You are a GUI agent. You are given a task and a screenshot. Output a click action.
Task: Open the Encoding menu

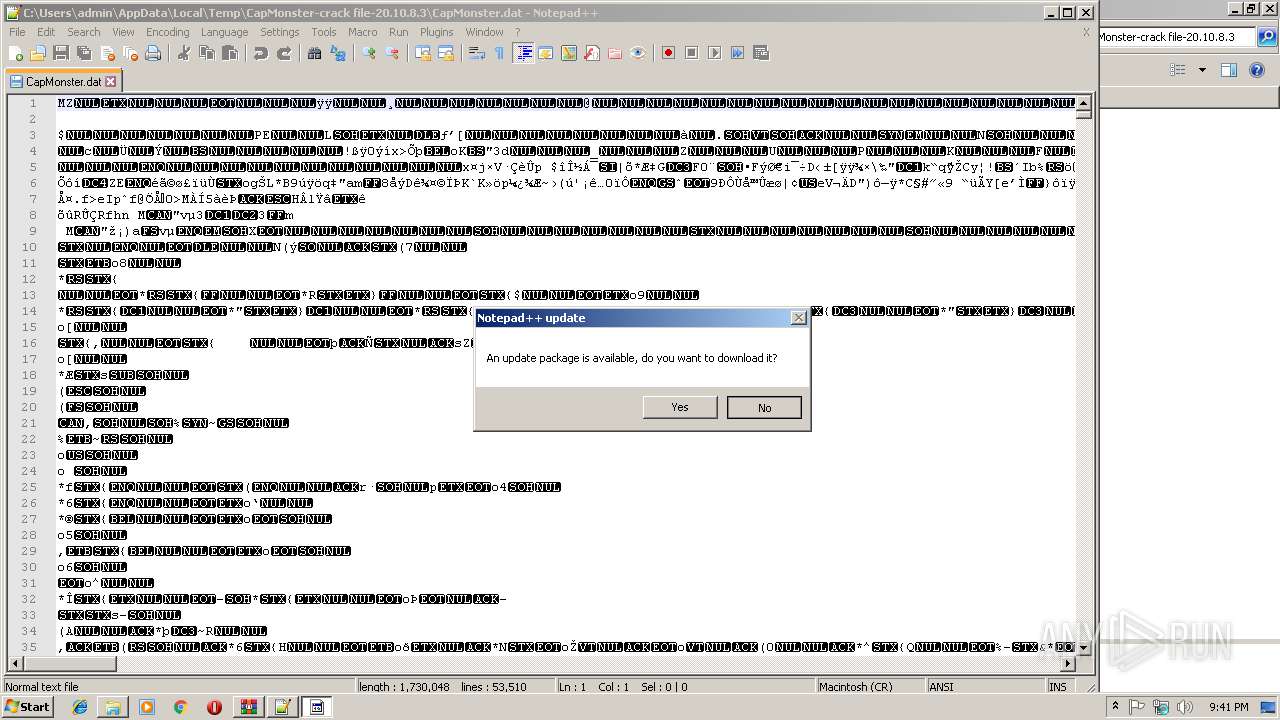[168, 32]
